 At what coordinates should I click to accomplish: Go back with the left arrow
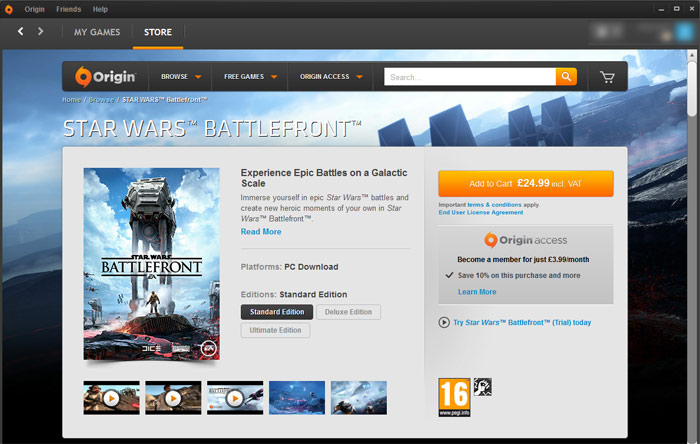[21, 31]
